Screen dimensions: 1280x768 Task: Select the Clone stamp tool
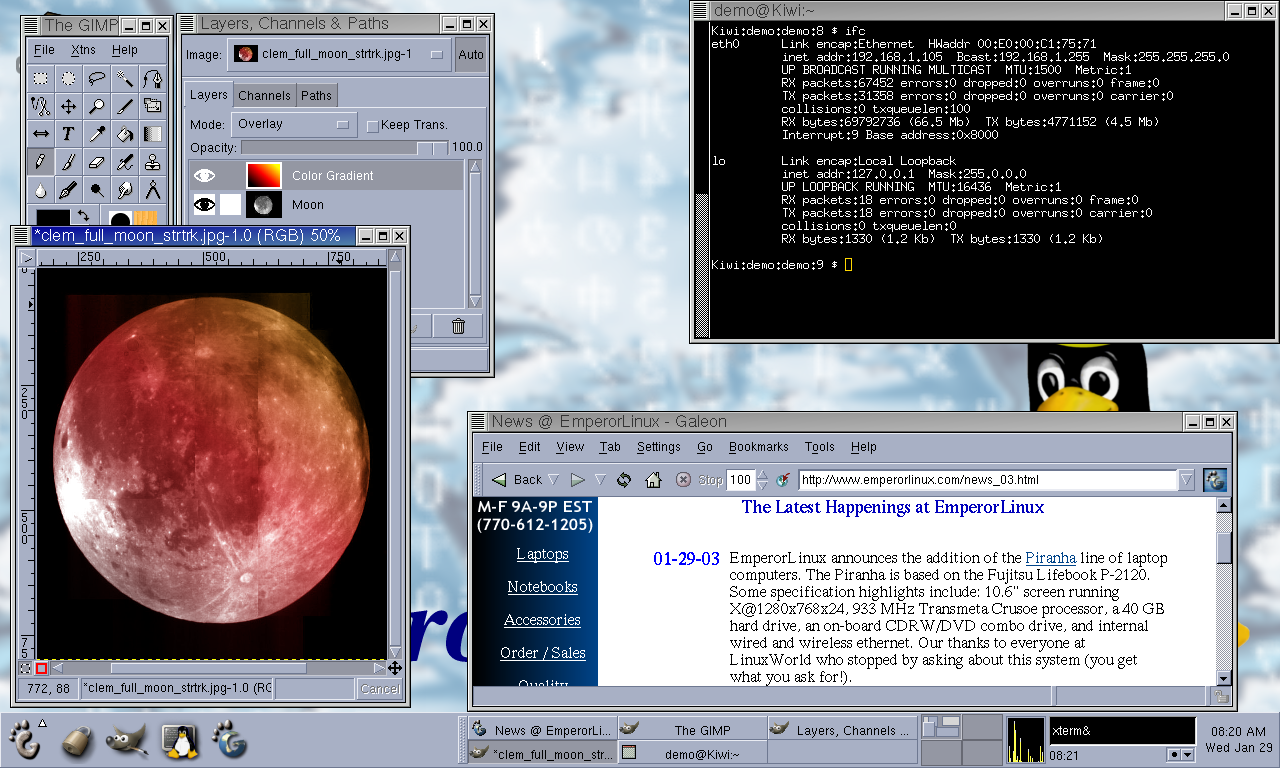pyautogui.click(x=152, y=161)
